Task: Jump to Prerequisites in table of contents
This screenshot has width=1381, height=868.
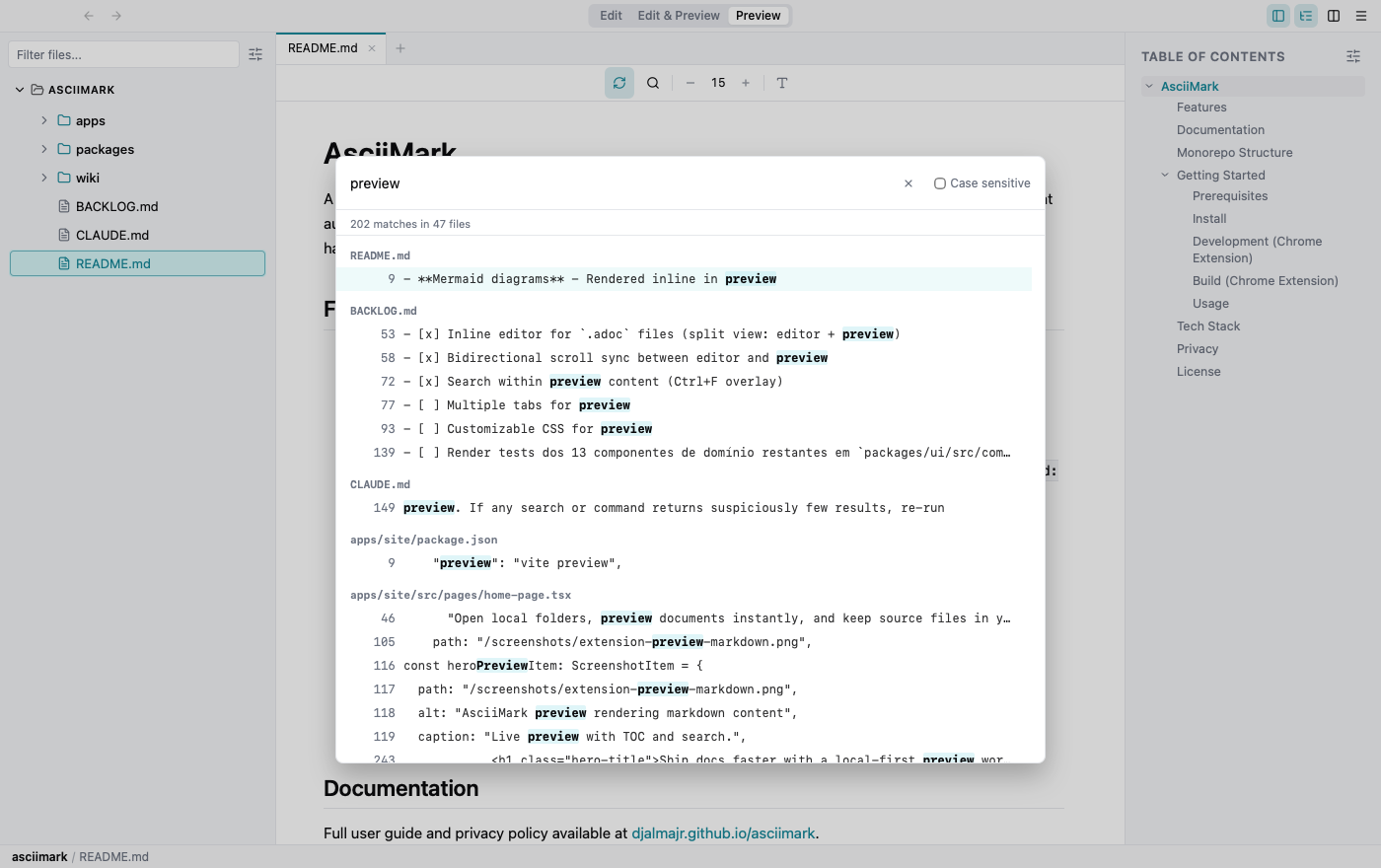Action: pyautogui.click(x=1230, y=196)
